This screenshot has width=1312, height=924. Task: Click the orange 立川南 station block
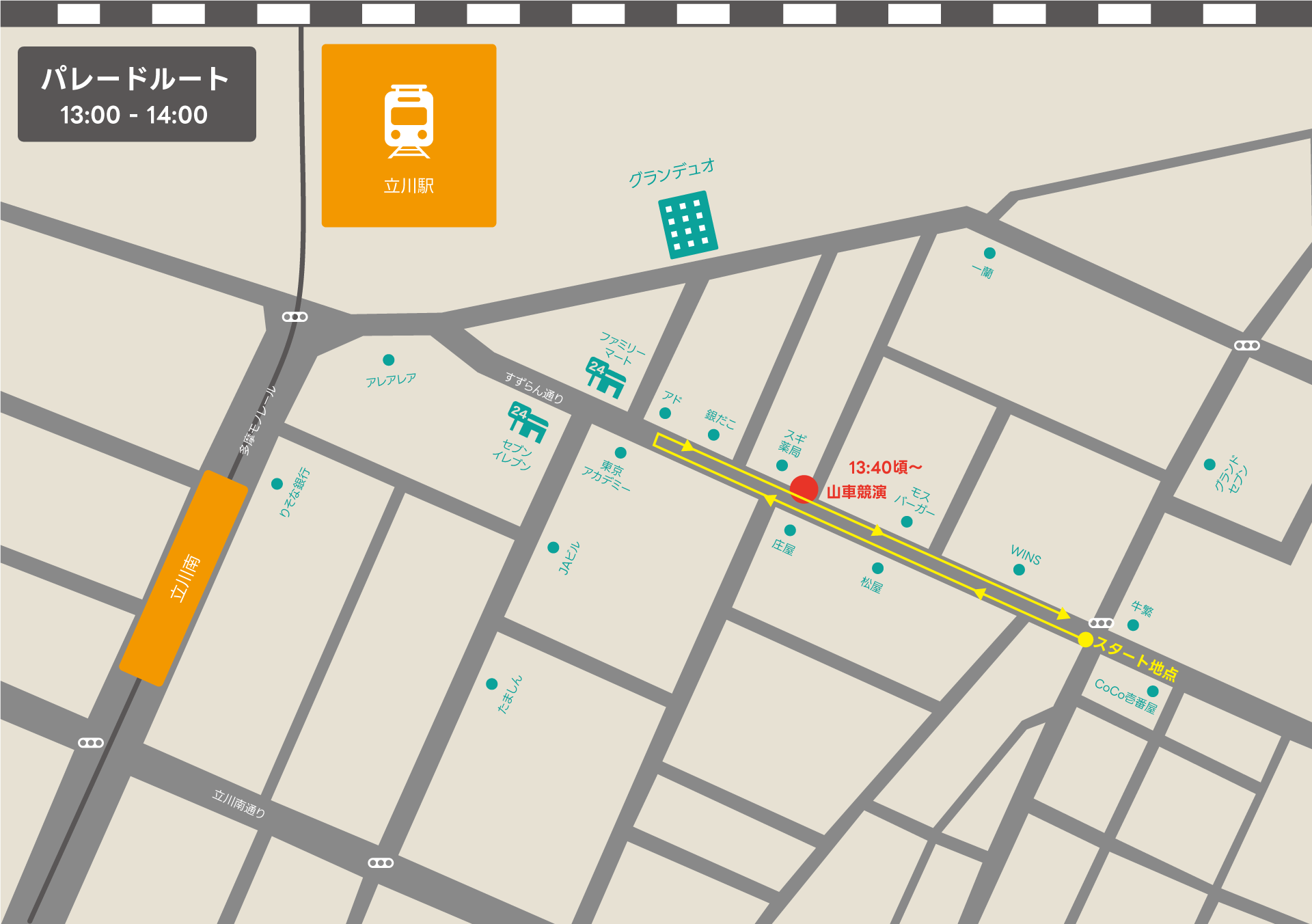point(183,577)
